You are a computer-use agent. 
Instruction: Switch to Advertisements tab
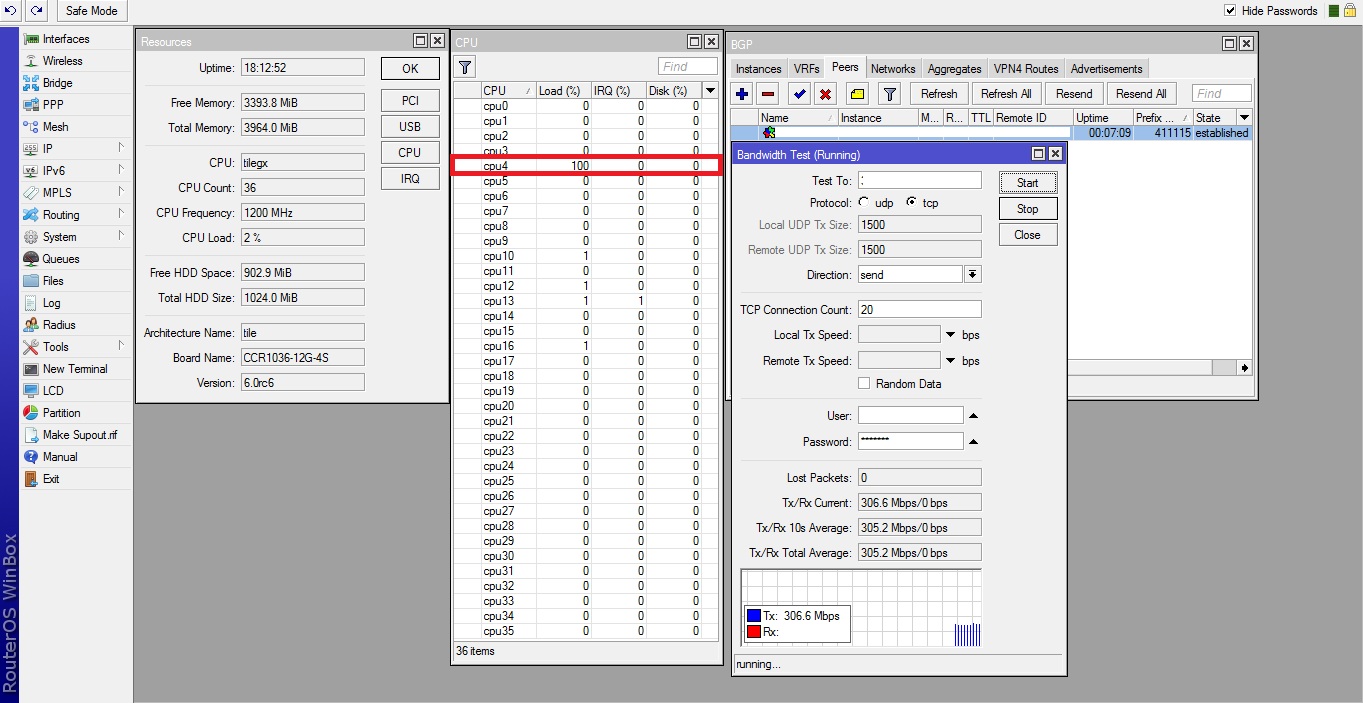(x=1106, y=69)
